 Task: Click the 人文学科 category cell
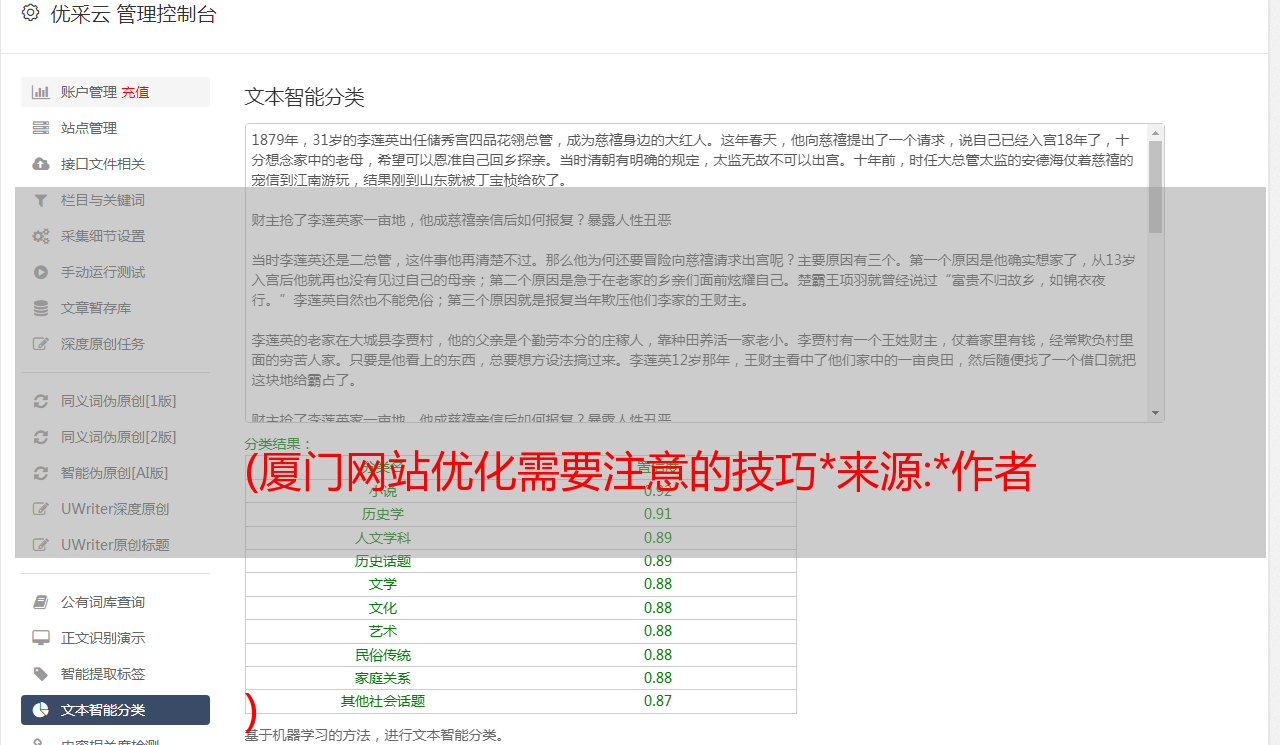pyautogui.click(x=383, y=538)
